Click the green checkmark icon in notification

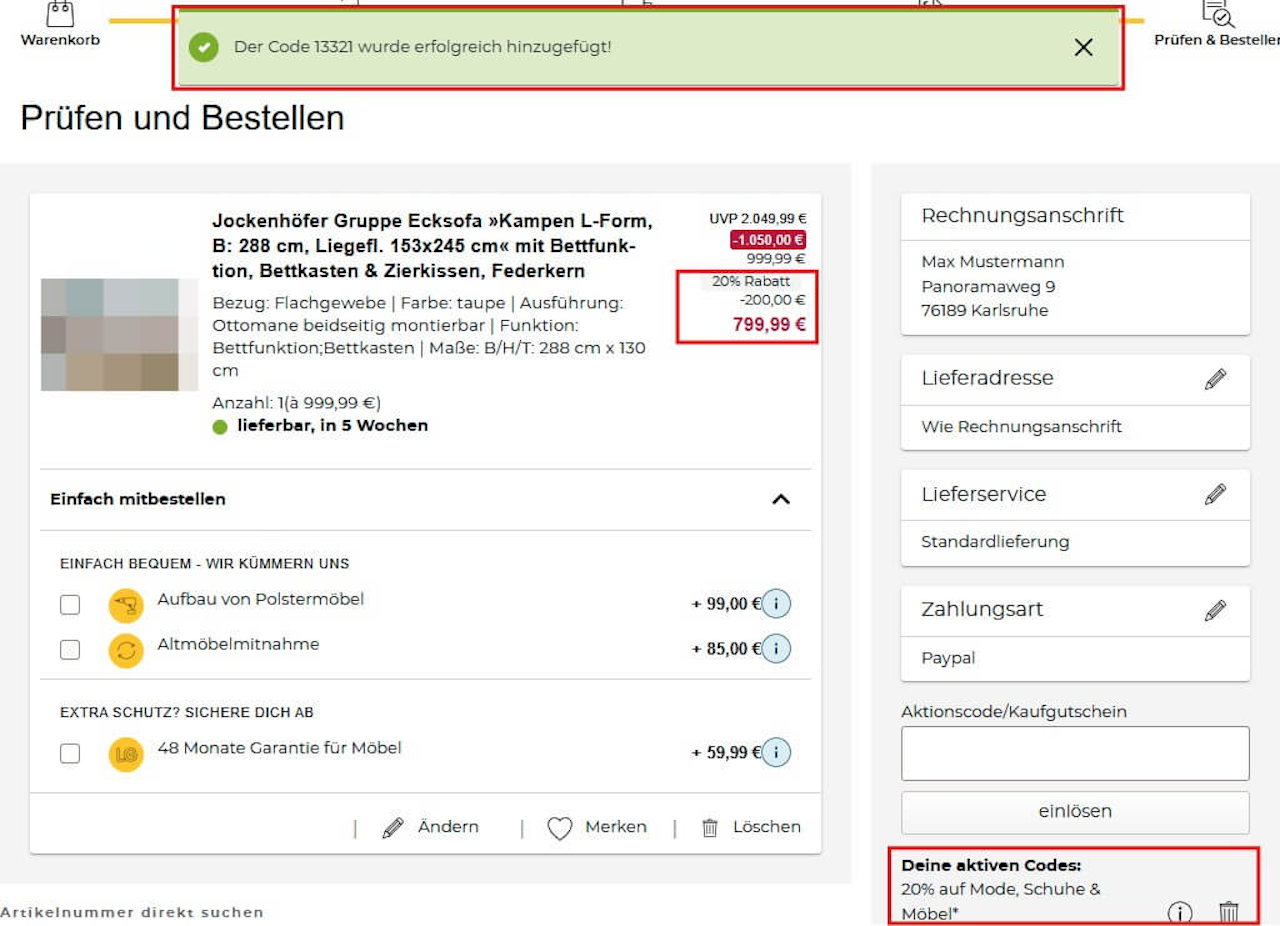tap(204, 47)
